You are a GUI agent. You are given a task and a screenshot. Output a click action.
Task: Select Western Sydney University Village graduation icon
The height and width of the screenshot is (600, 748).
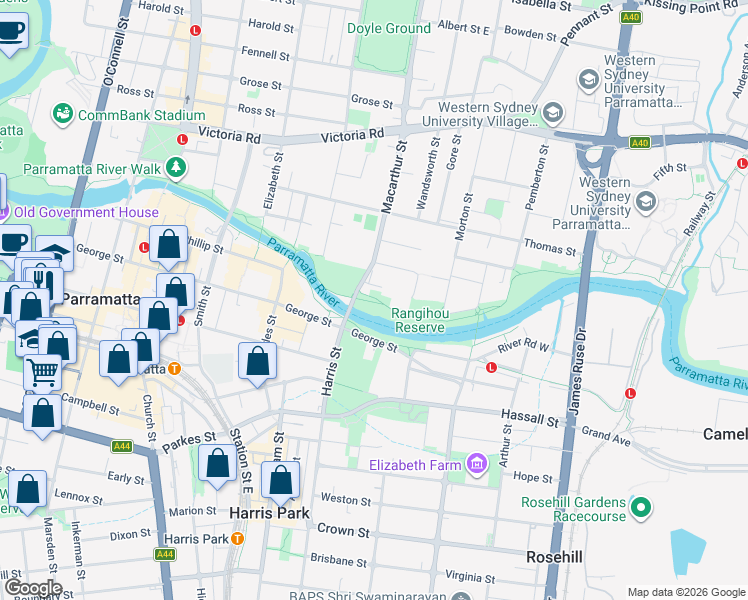tap(553, 114)
